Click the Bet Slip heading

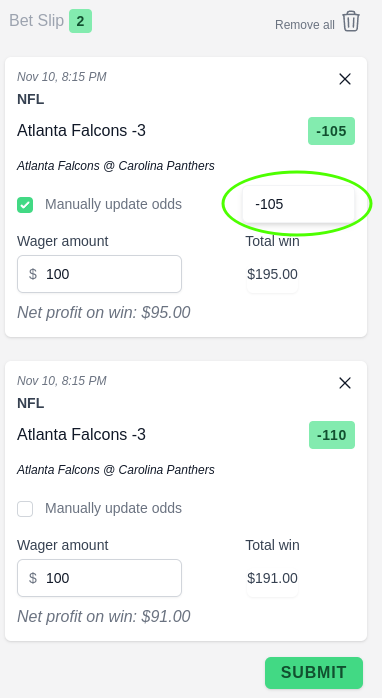click(x=37, y=21)
